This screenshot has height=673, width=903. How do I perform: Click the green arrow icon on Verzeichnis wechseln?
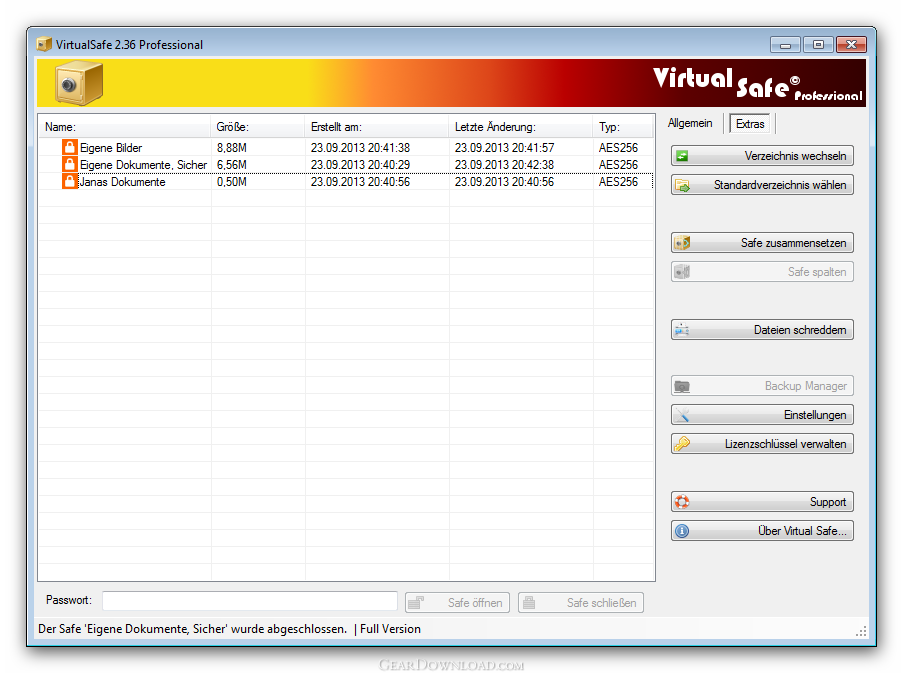pos(682,156)
